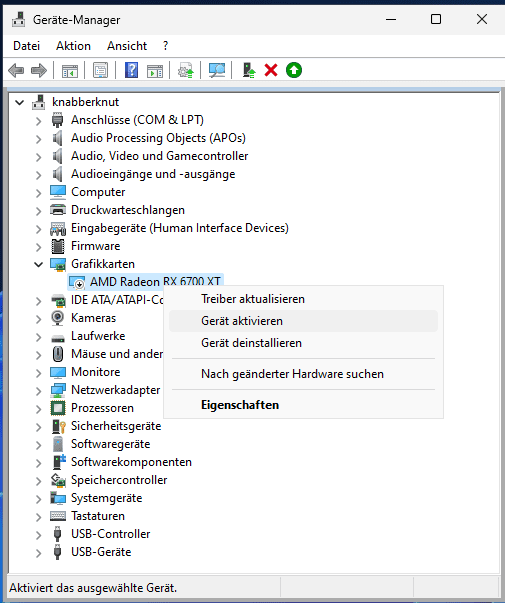This screenshot has width=505, height=603.
Task: Click the Druckwarteschlangen printer icon
Action: [x=58, y=210]
